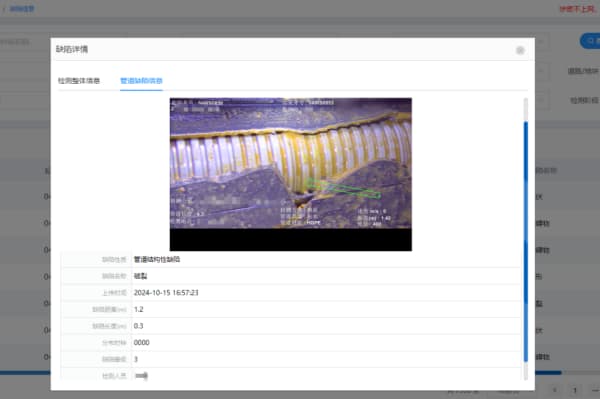Click the next page arrow in pagination
The image size is (600, 399).
(595, 390)
